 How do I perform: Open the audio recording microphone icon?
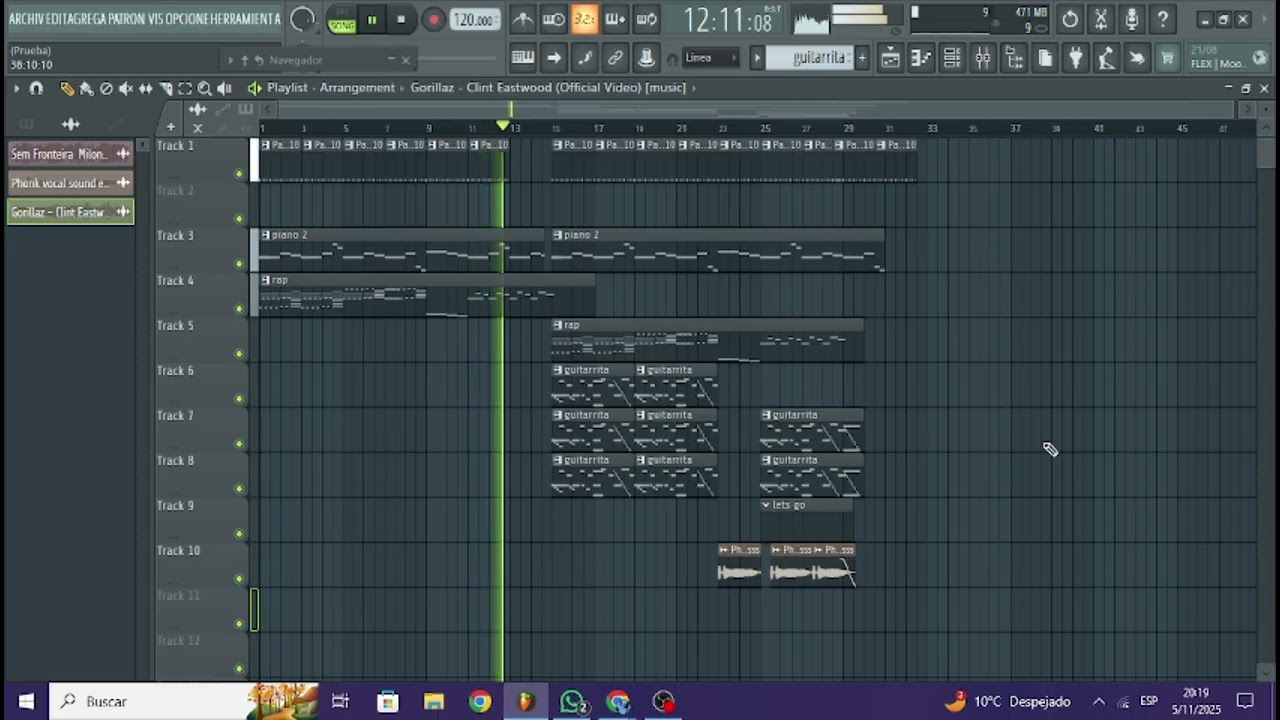(x=1132, y=19)
